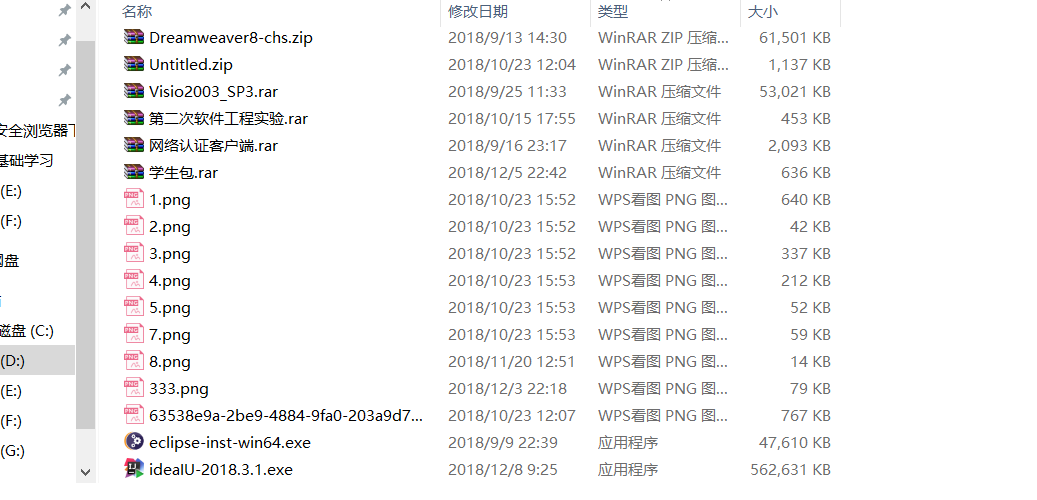Sort by the 大小 column header
Viewport: 1037px width, 500px height.
click(763, 11)
